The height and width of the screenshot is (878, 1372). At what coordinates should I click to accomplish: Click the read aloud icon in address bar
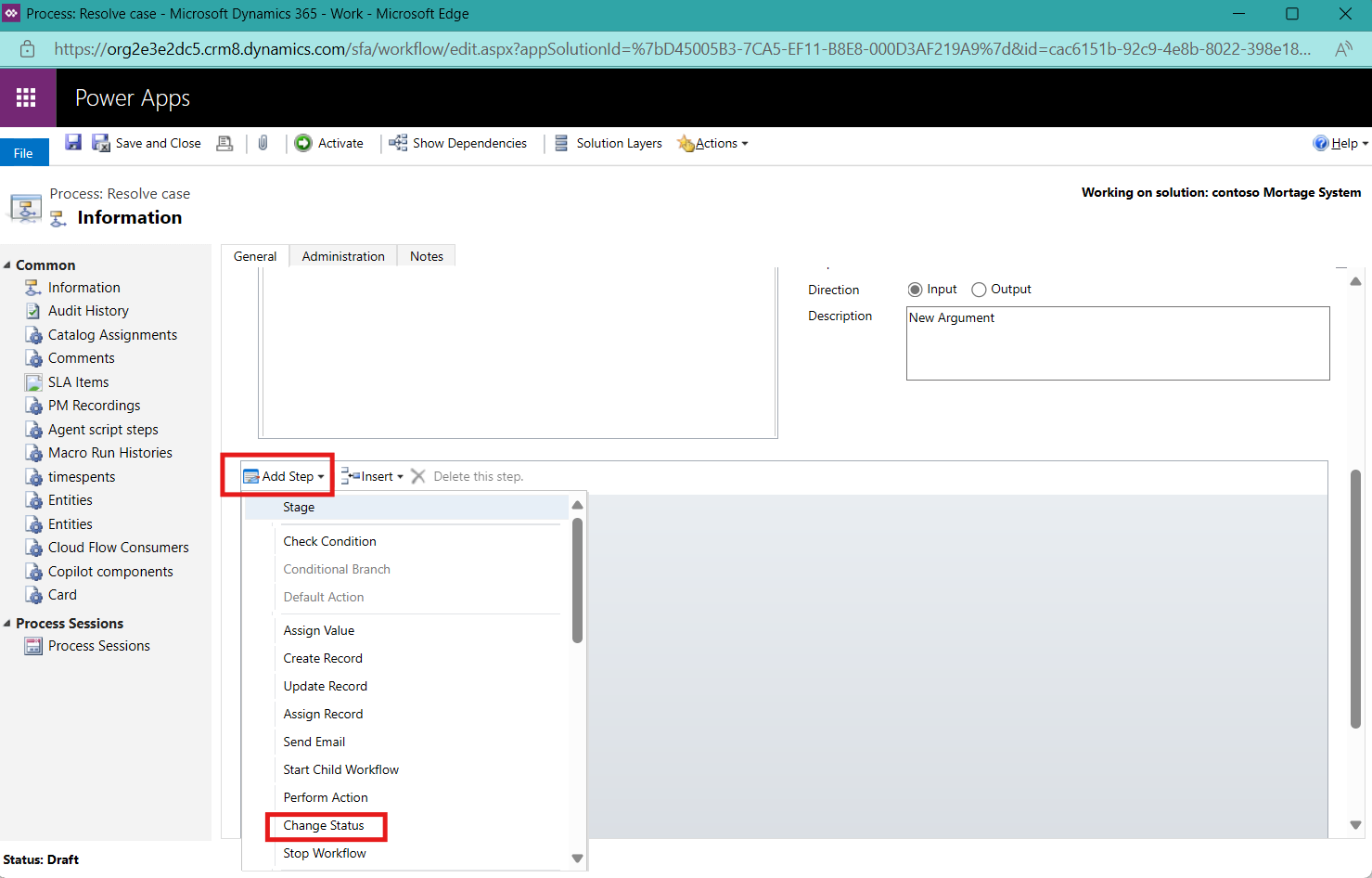[x=1342, y=49]
